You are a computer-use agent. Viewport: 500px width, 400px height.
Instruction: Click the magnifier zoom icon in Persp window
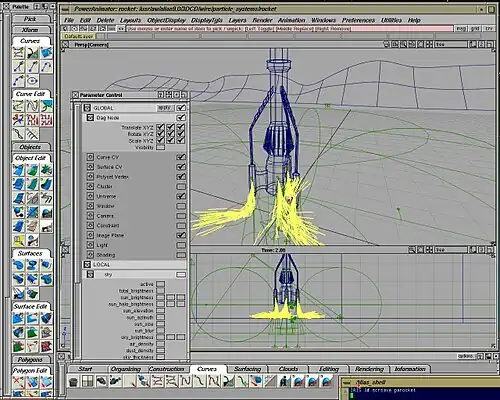coord(403,44)
